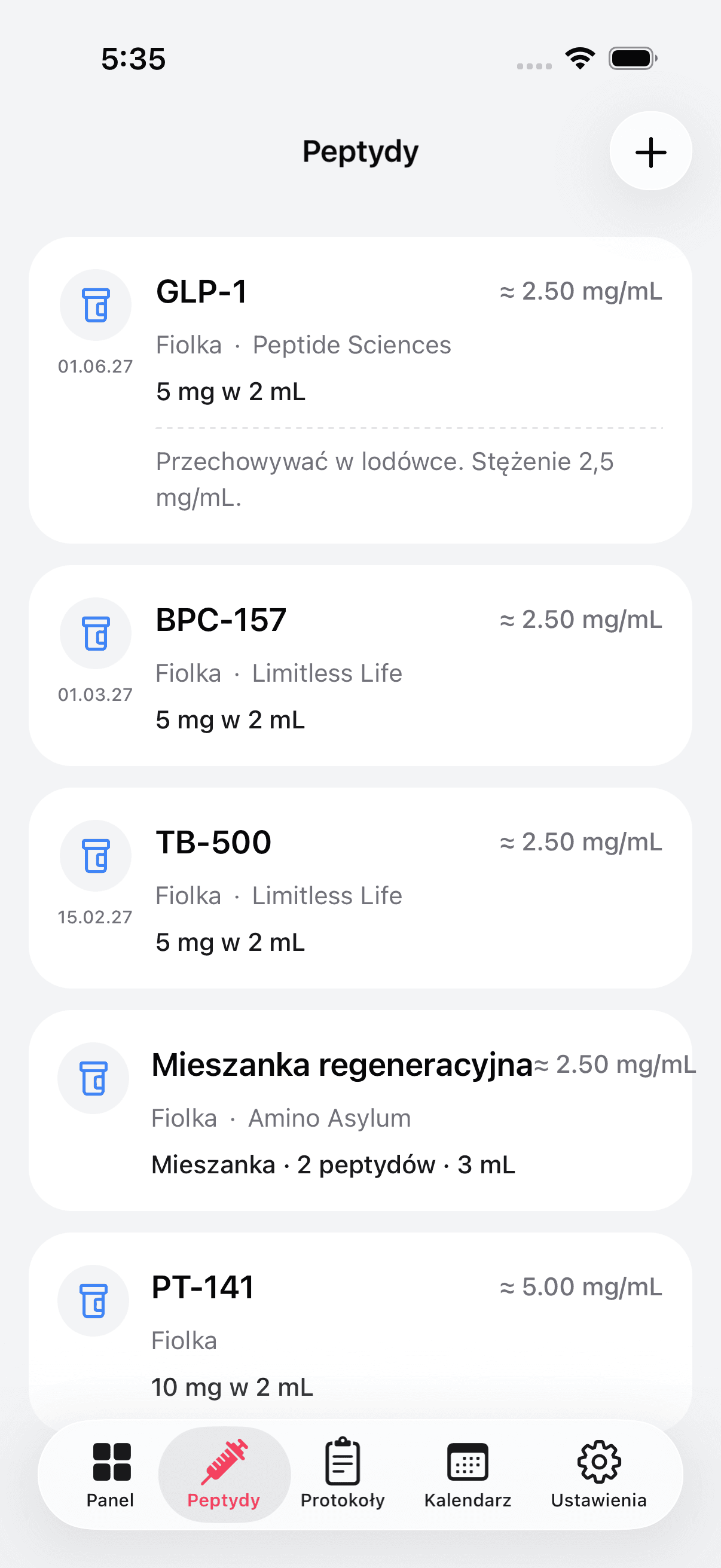Tap the GLP-1 vial icon
721x1568 pixels.
96,305
